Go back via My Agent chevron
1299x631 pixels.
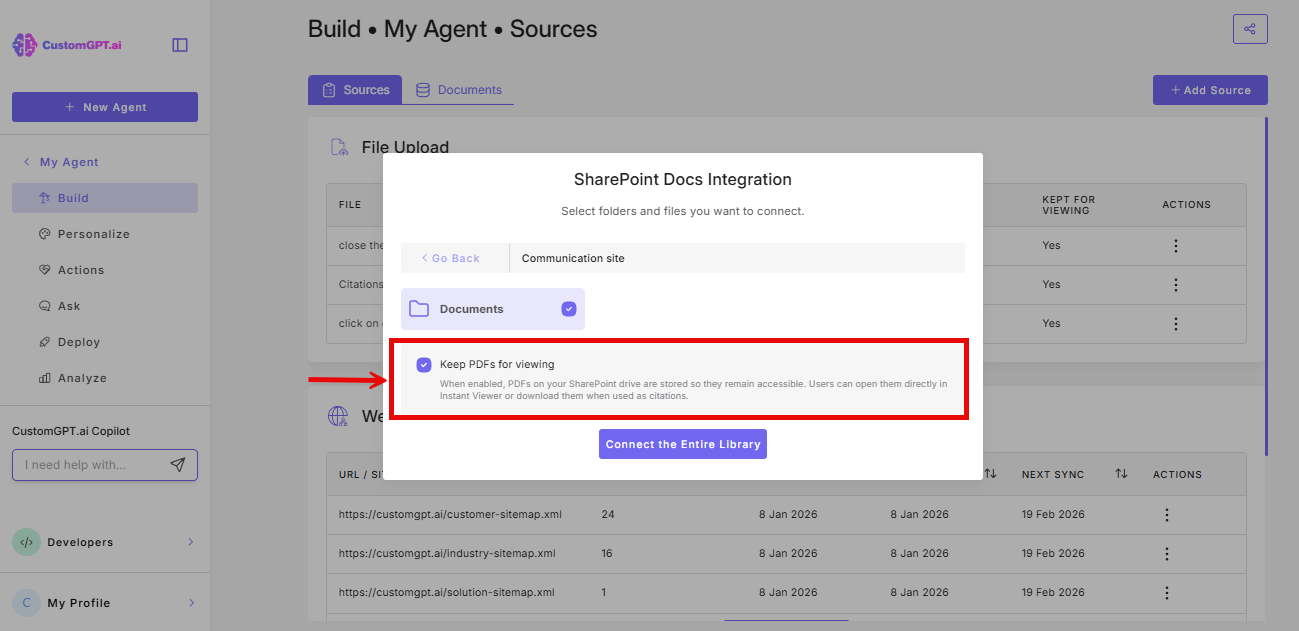26,162
